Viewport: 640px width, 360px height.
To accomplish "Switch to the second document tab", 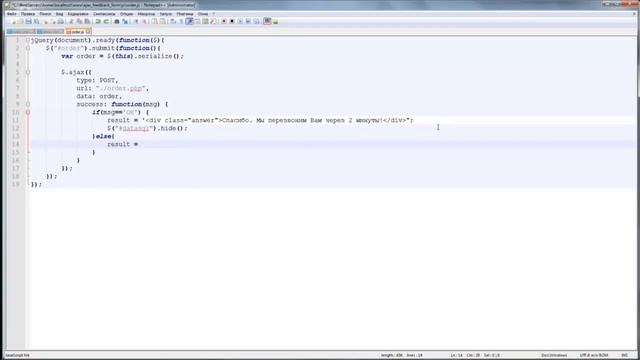I will click(51, 31).
